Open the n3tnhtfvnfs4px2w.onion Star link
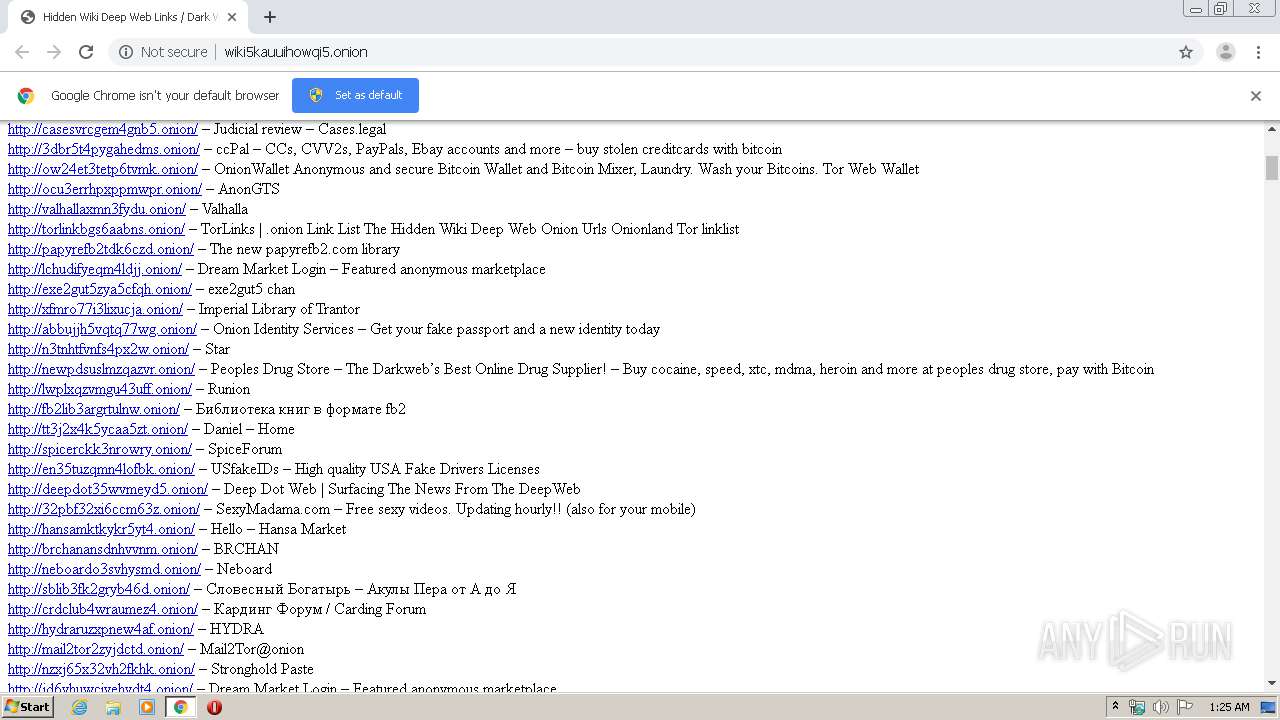Image resolution: width=1280 pixels, height=720 pixels. click(98, 349)
